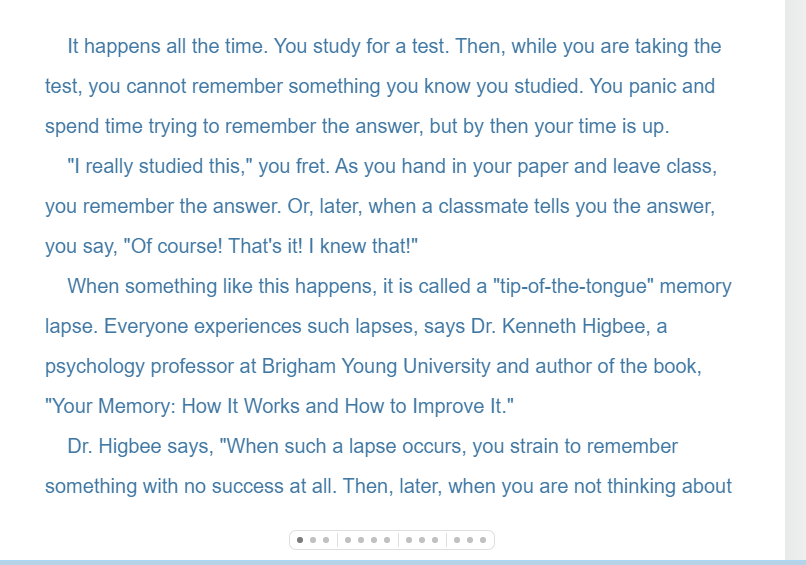Click the vertical scrollbar track at right
The height and width of the screenshot is (565, 806).
795,280
